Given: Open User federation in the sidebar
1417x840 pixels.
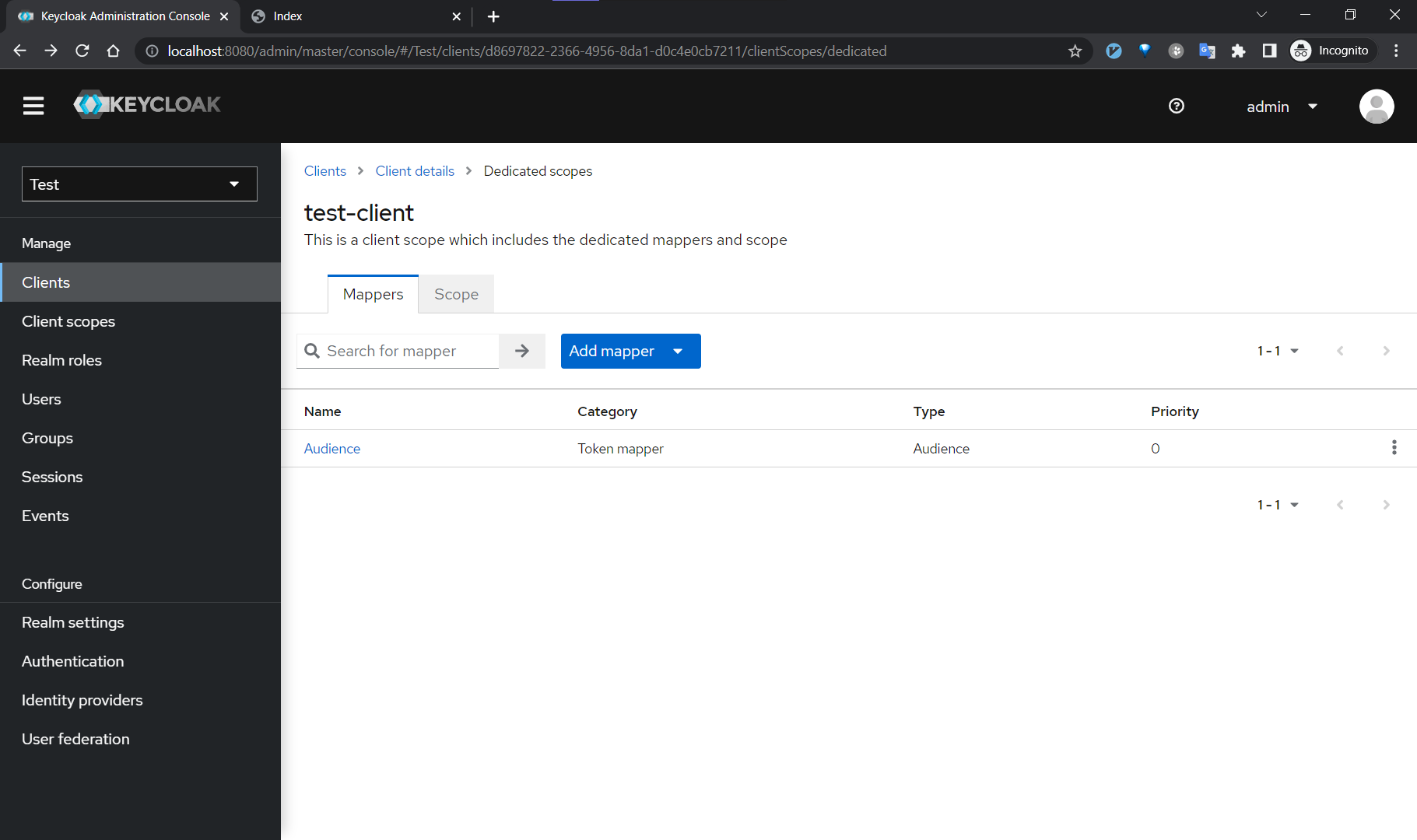Looking at the screenshot, I should tap(140, 739).
